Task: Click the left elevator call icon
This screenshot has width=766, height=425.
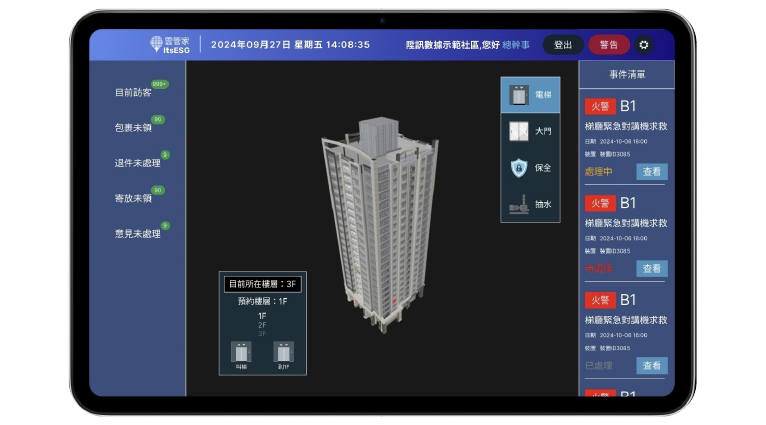Action: [241, 352]
